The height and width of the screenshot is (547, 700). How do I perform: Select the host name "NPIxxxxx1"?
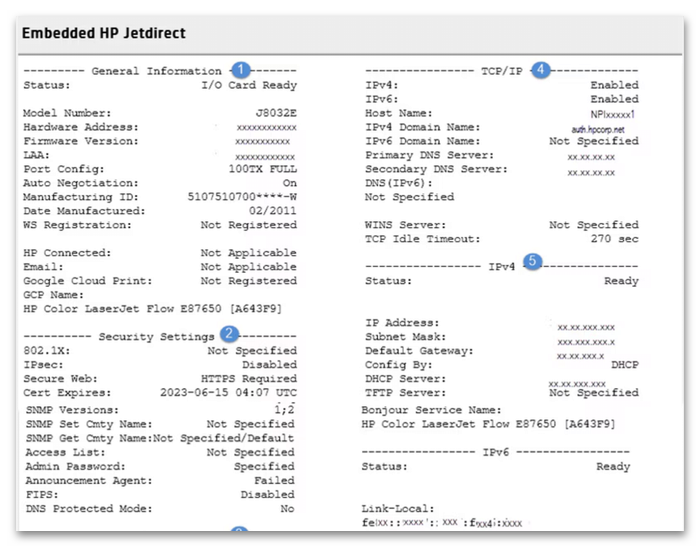612,114
